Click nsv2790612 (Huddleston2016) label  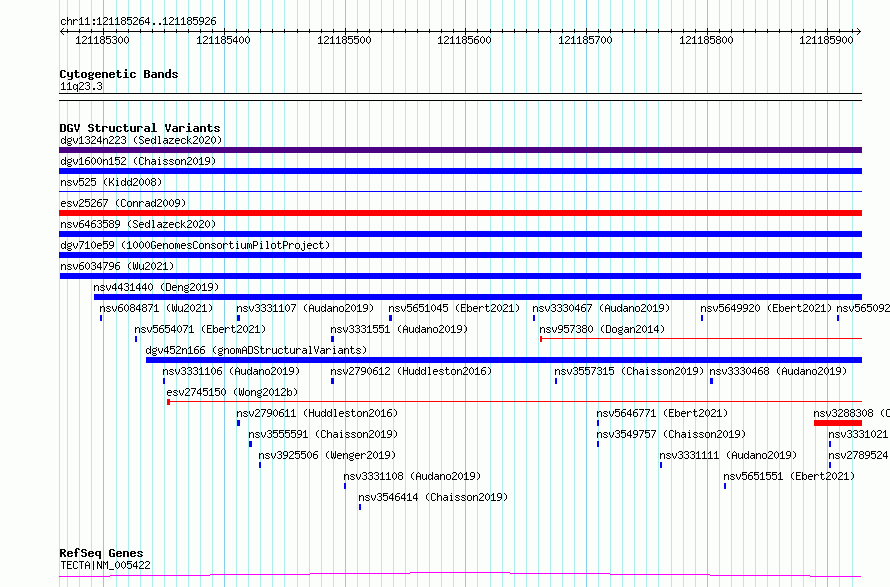tap(411, 371)
